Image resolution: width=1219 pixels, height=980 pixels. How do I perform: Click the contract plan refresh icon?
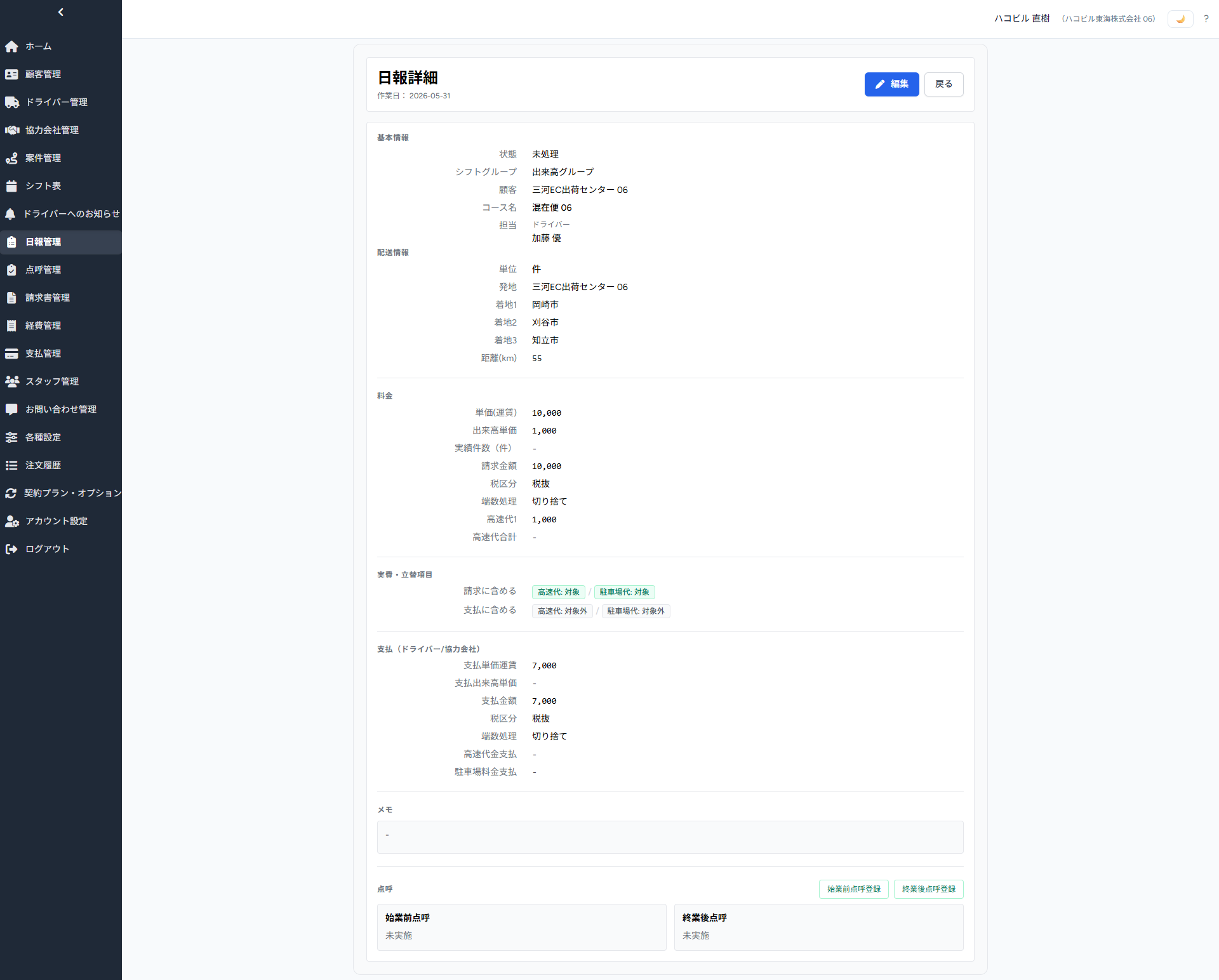pyautogui.click(x=11, y=493)
